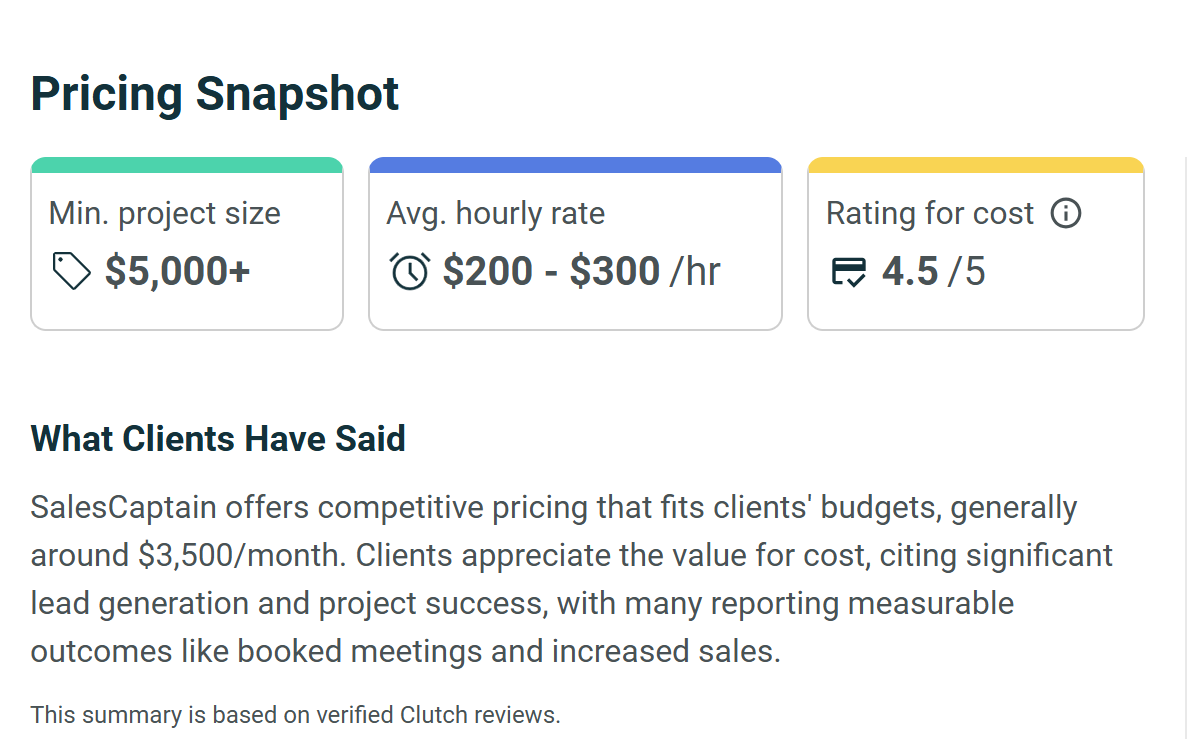Select the Avg. hourly rate card
Image resolution: width=1189 pixels, height=739 pixels.
click(575, 243)
